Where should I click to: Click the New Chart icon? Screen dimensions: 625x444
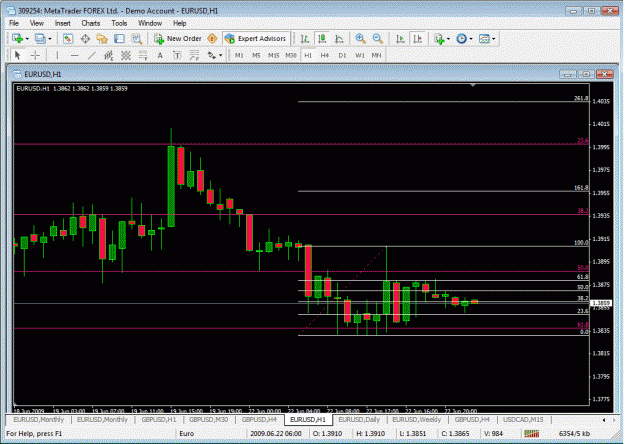[x=17, y=39]
